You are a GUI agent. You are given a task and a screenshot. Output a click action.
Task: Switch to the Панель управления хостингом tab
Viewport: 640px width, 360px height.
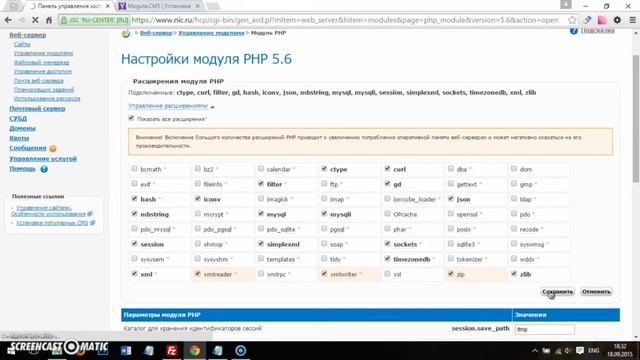coord(70,6)
